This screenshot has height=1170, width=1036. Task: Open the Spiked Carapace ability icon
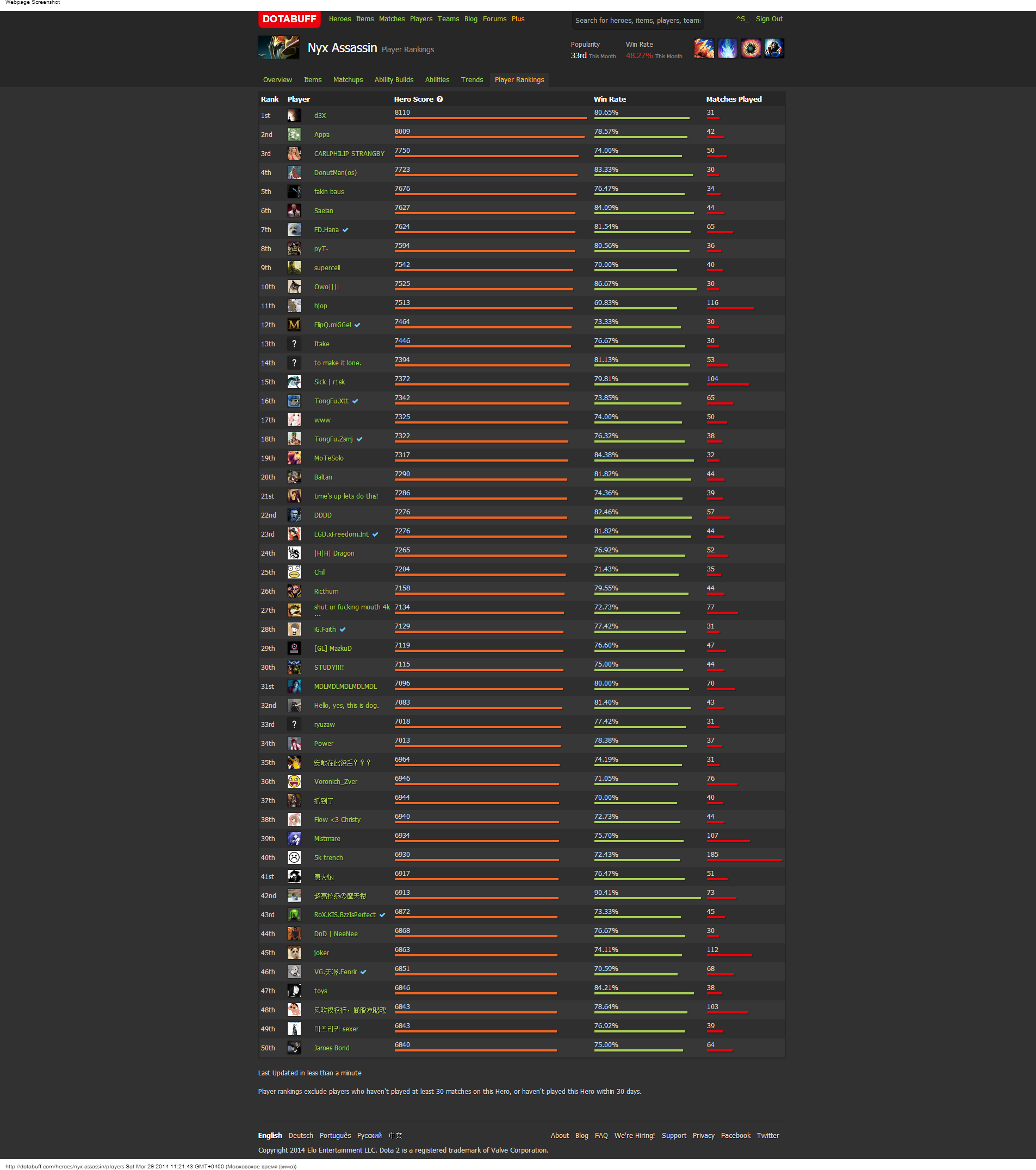[751, 48]
